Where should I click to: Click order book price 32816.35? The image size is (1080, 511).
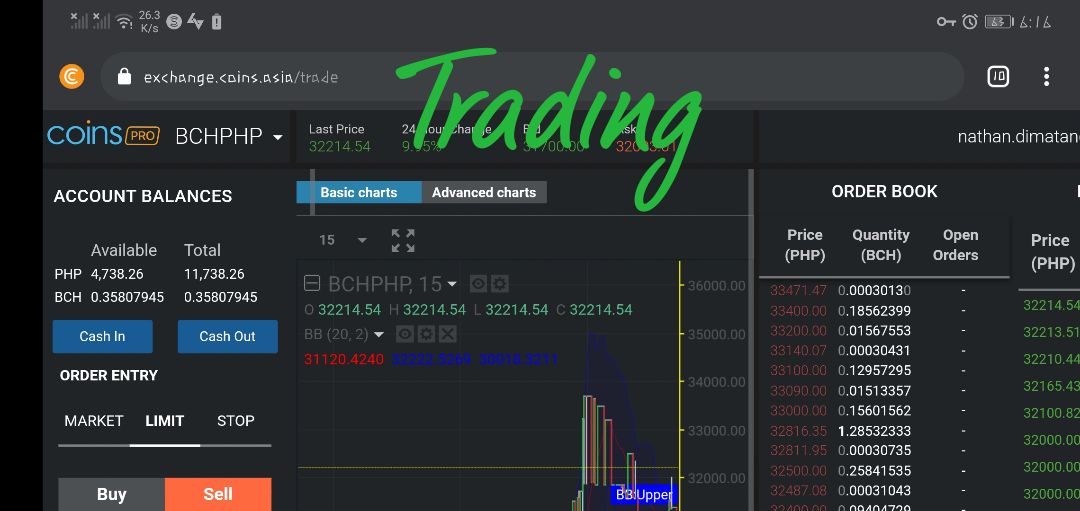(x=798, y=431)
